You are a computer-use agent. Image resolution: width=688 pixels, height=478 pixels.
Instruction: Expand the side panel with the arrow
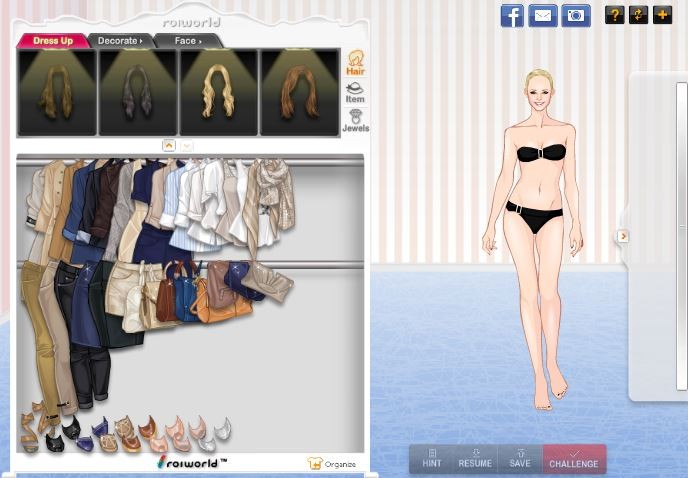623,236
